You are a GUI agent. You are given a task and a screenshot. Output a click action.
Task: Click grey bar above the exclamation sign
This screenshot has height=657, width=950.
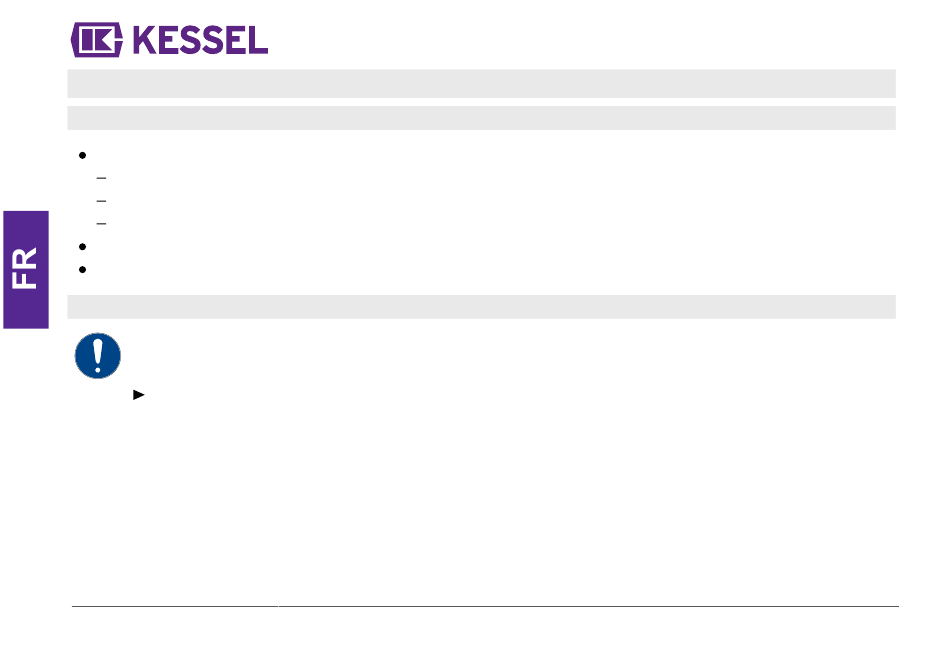tap(481, 307)
